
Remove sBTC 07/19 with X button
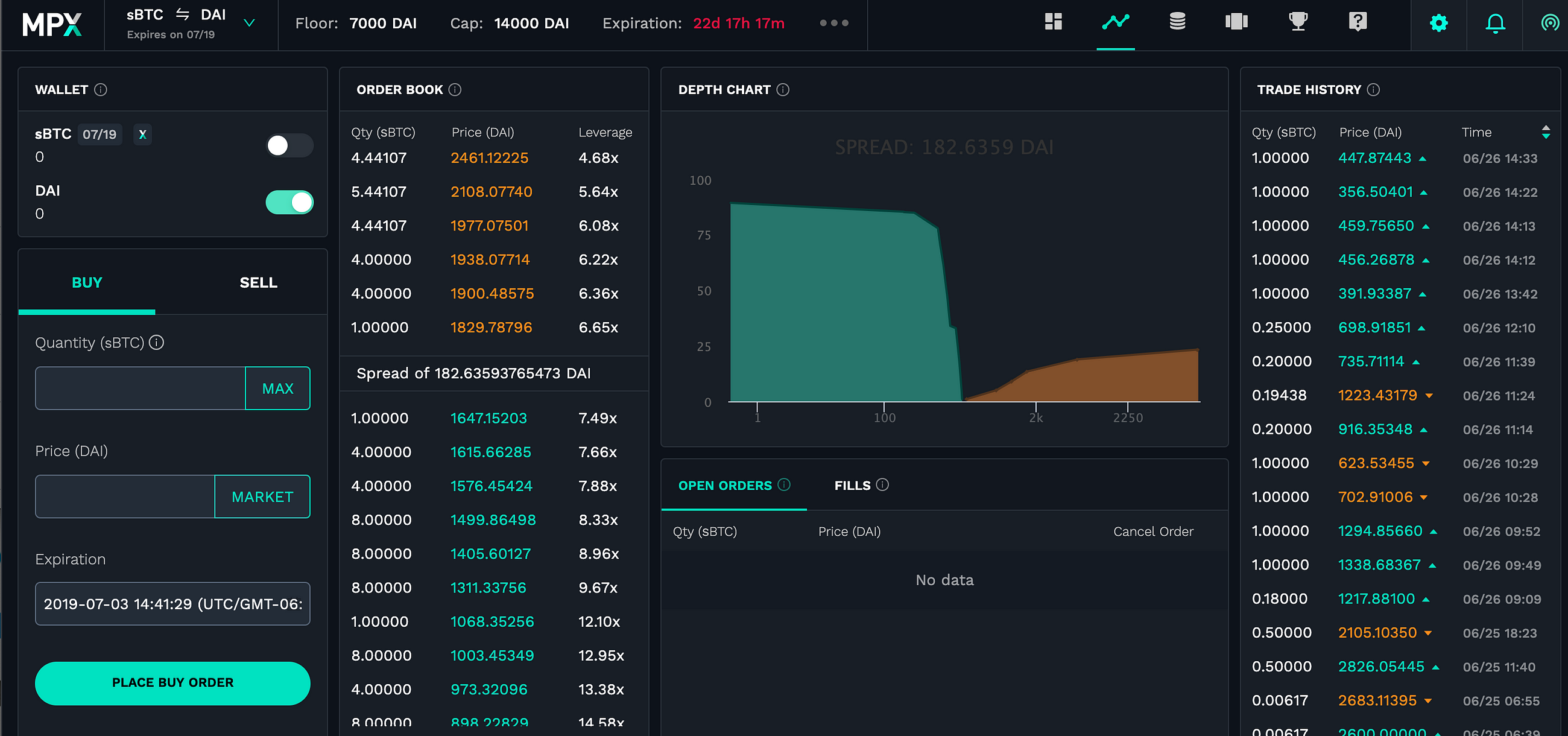(142, 135)
